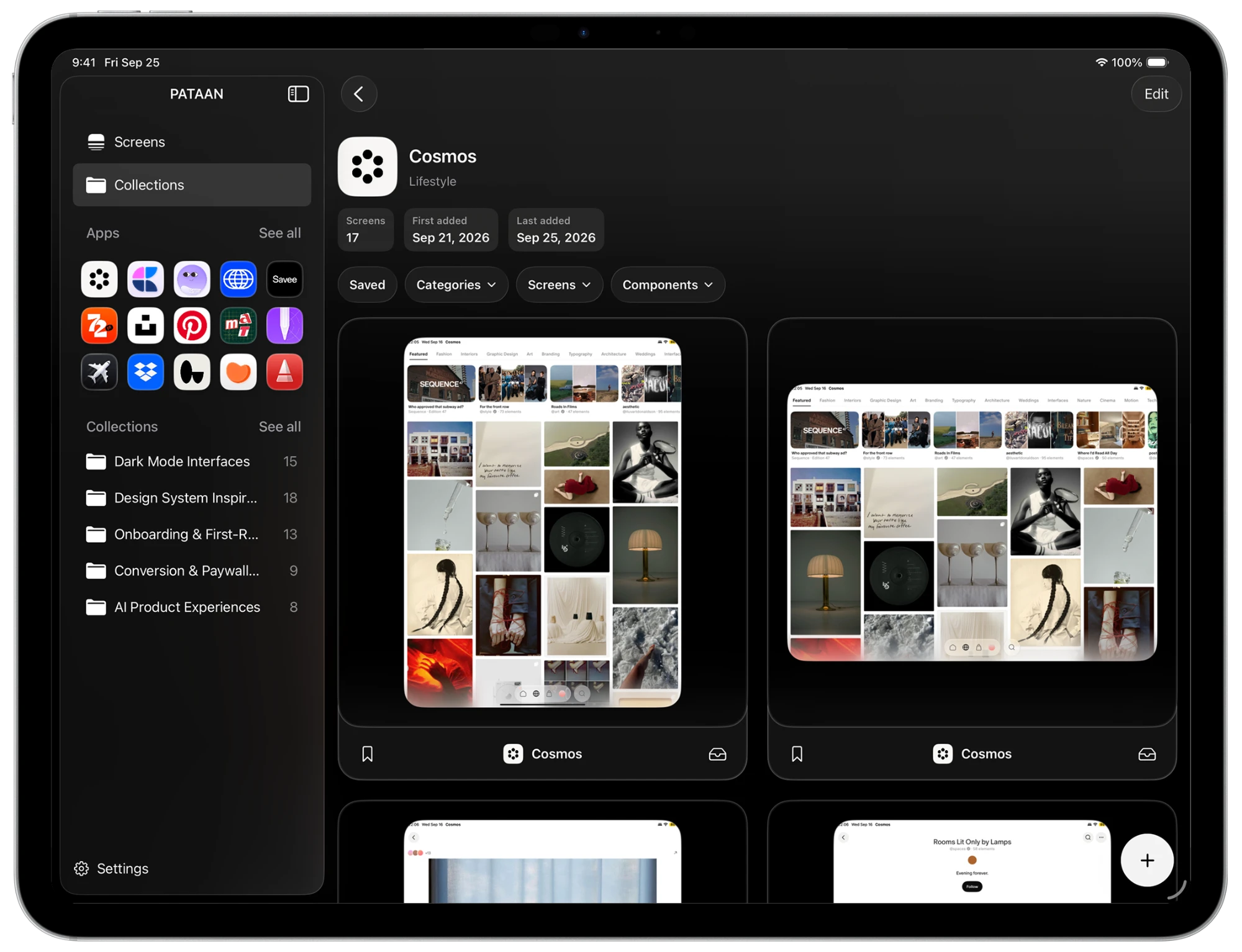Select Collections in the sidebar

192,184
